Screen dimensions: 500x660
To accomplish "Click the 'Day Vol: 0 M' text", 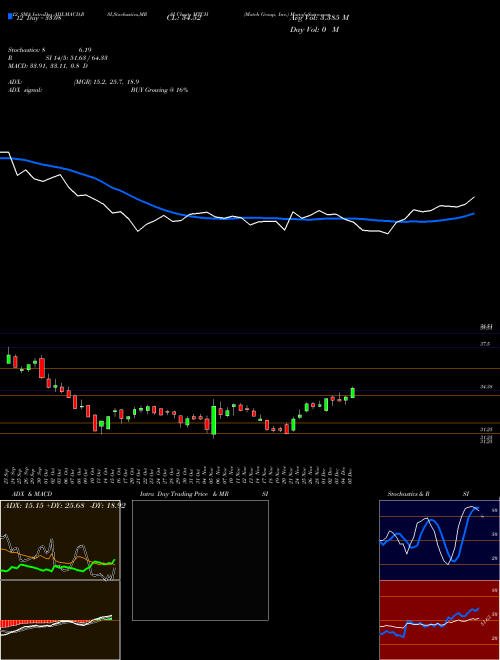I will point(314,30).
